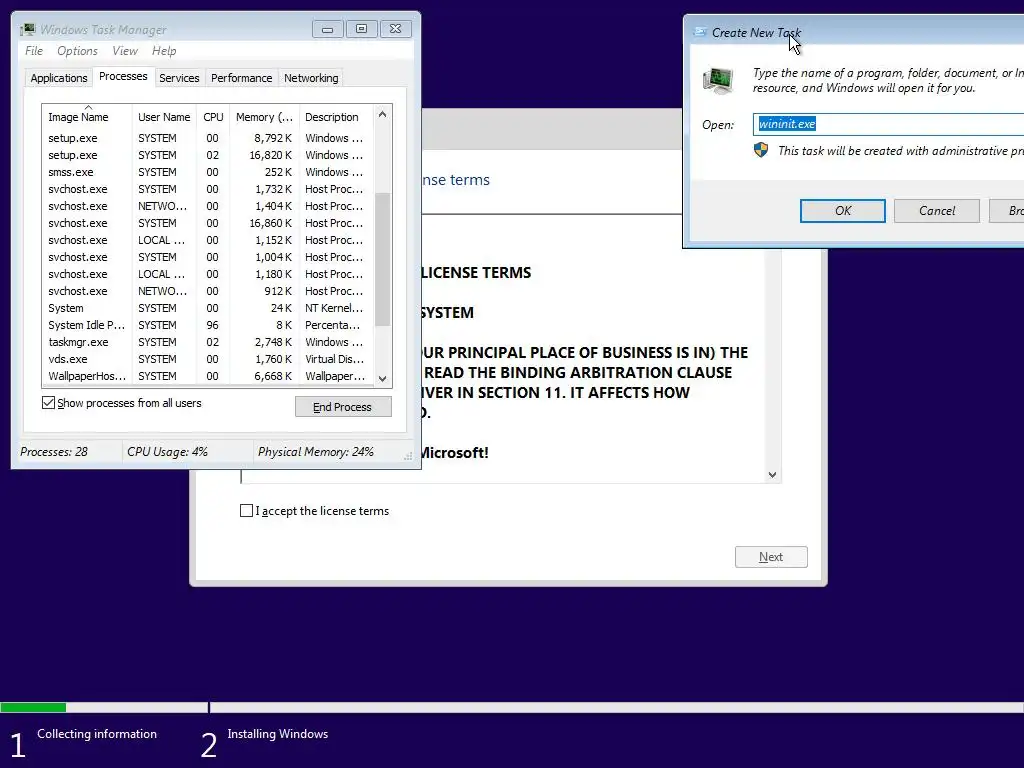Go to the Networking tab
The height and width of the screenshot is (768, 1024).
pyautogui.click(x=311, y=78)
